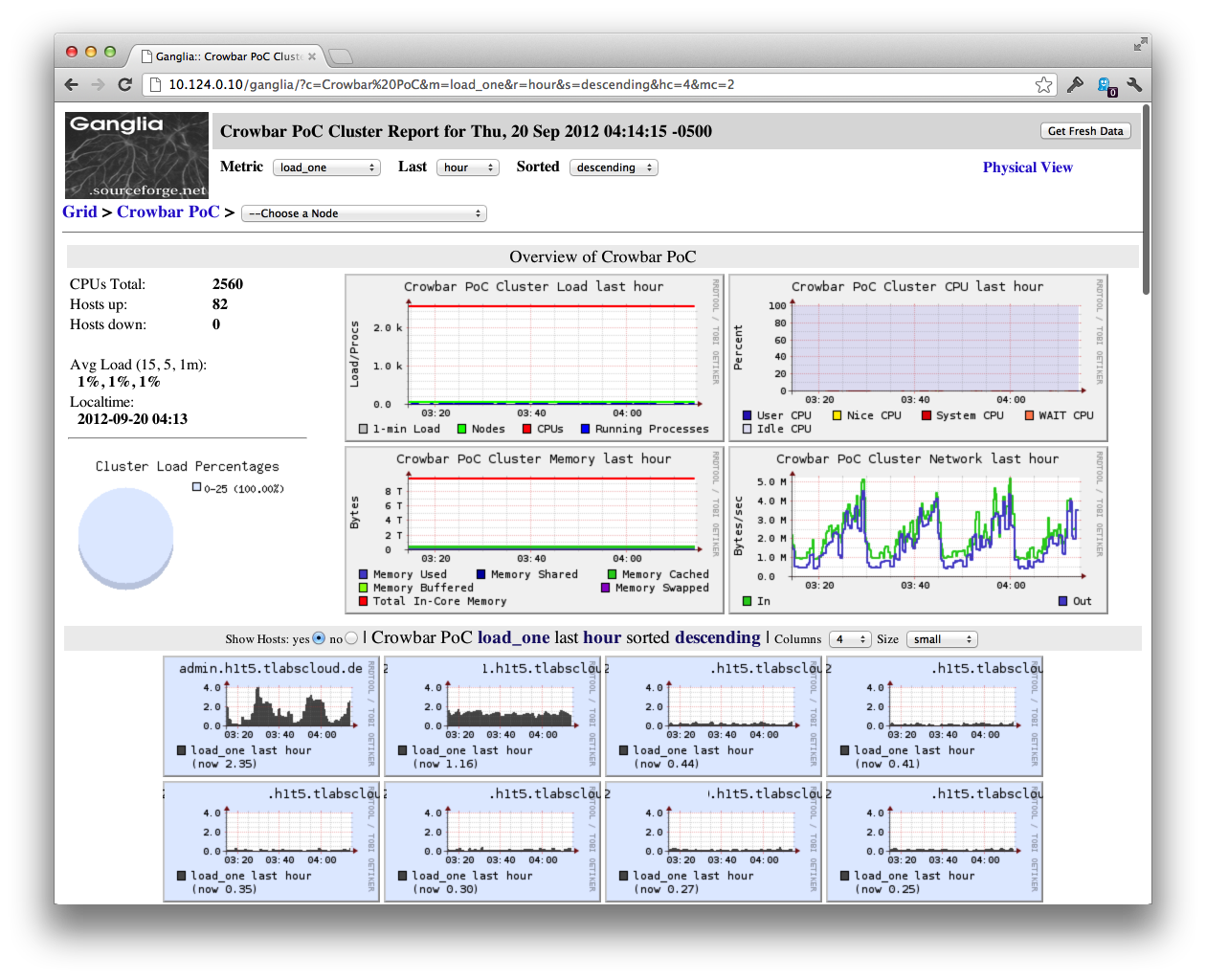This screenshot has height=980, width=1206.
Task: Open host graph showing now 0.25
Action: pos(934,841)
